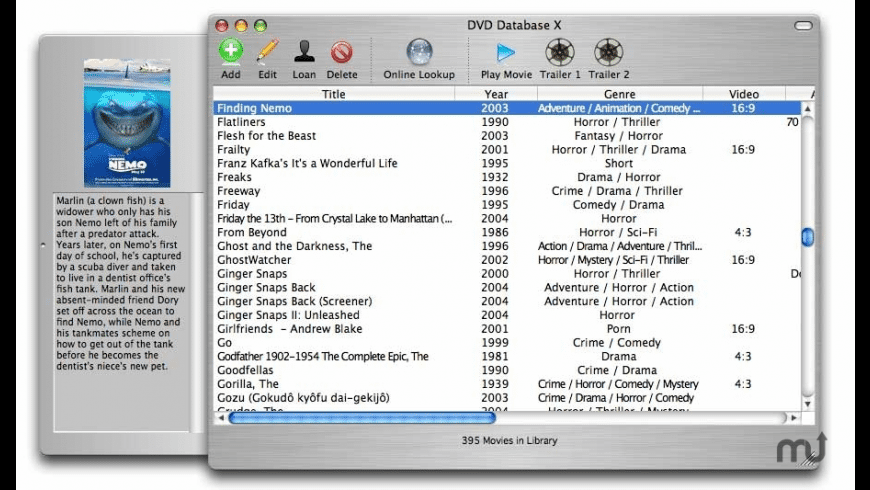Select the Frailty row

[507, 149]
